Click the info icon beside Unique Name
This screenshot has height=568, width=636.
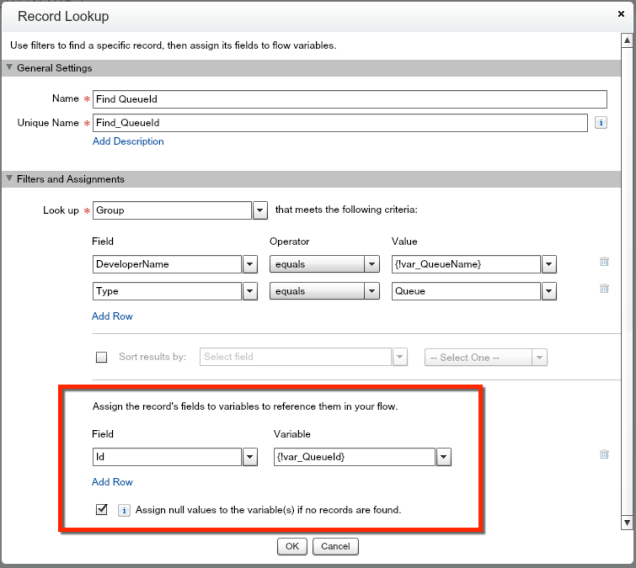point(602,123)
